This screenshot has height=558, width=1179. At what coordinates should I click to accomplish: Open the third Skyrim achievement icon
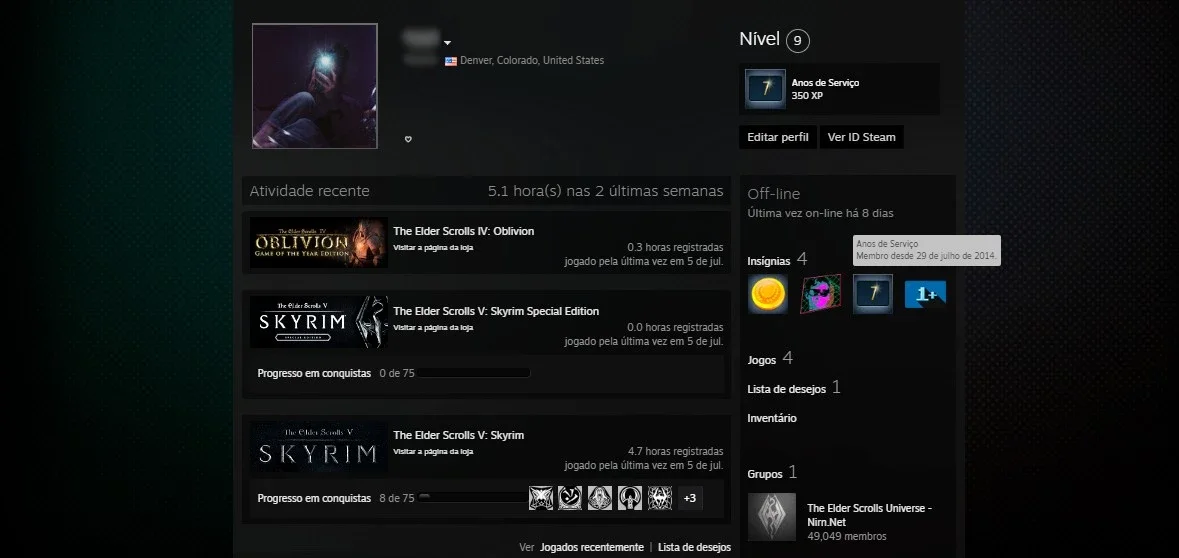(600, 498)
